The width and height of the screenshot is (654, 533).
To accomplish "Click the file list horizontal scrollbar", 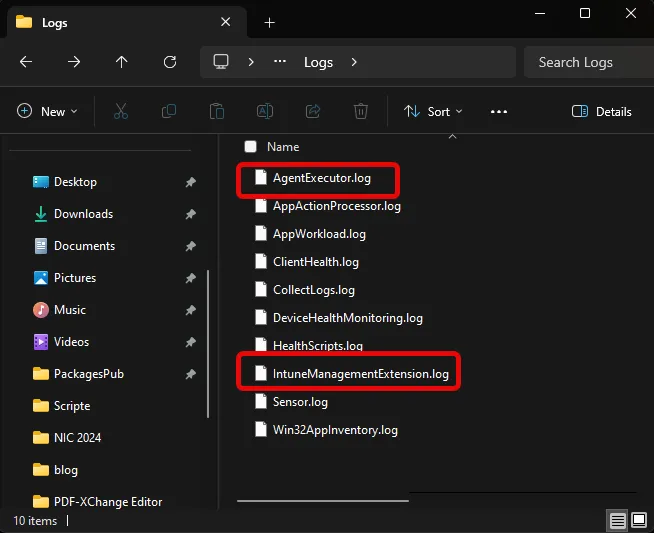I will tap(323, 501).
